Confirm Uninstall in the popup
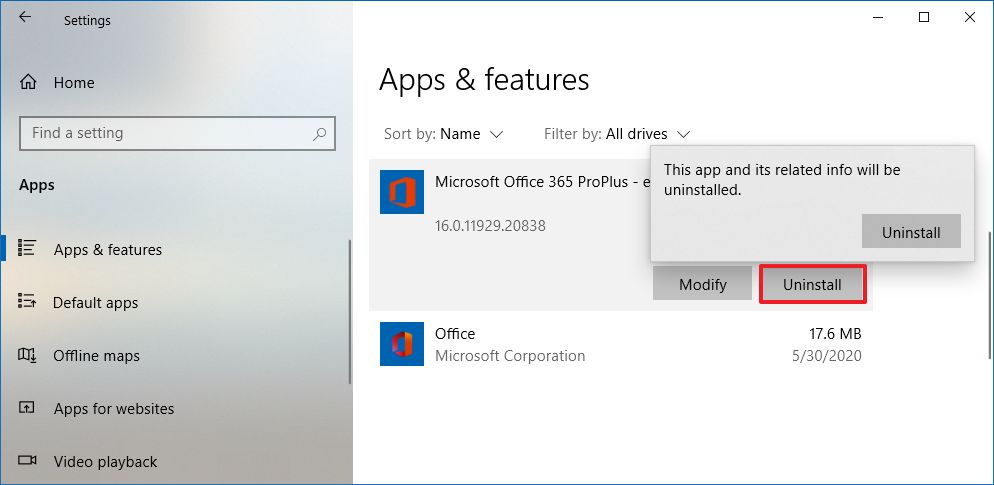The image size is (994, 485). [x=910, y=232]
